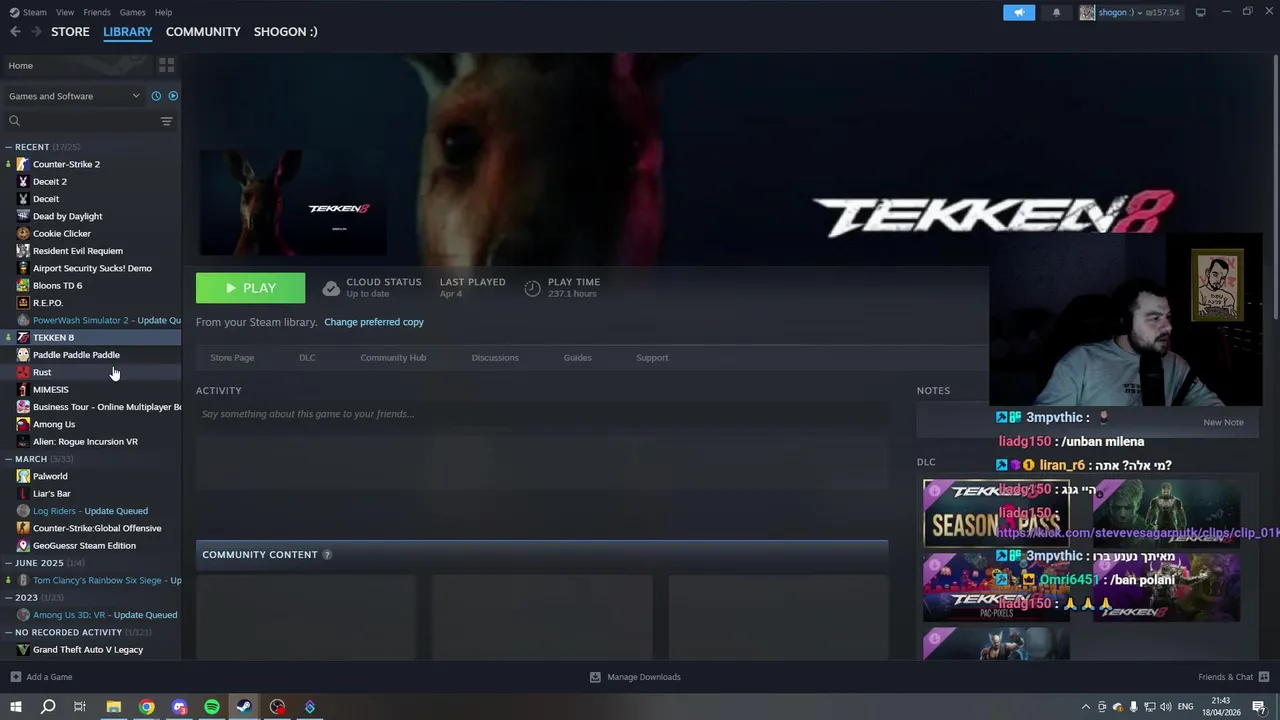1280x720 pixels.
Task: Click the Manage Downloads icon
Action: click(x=595, y=677)
